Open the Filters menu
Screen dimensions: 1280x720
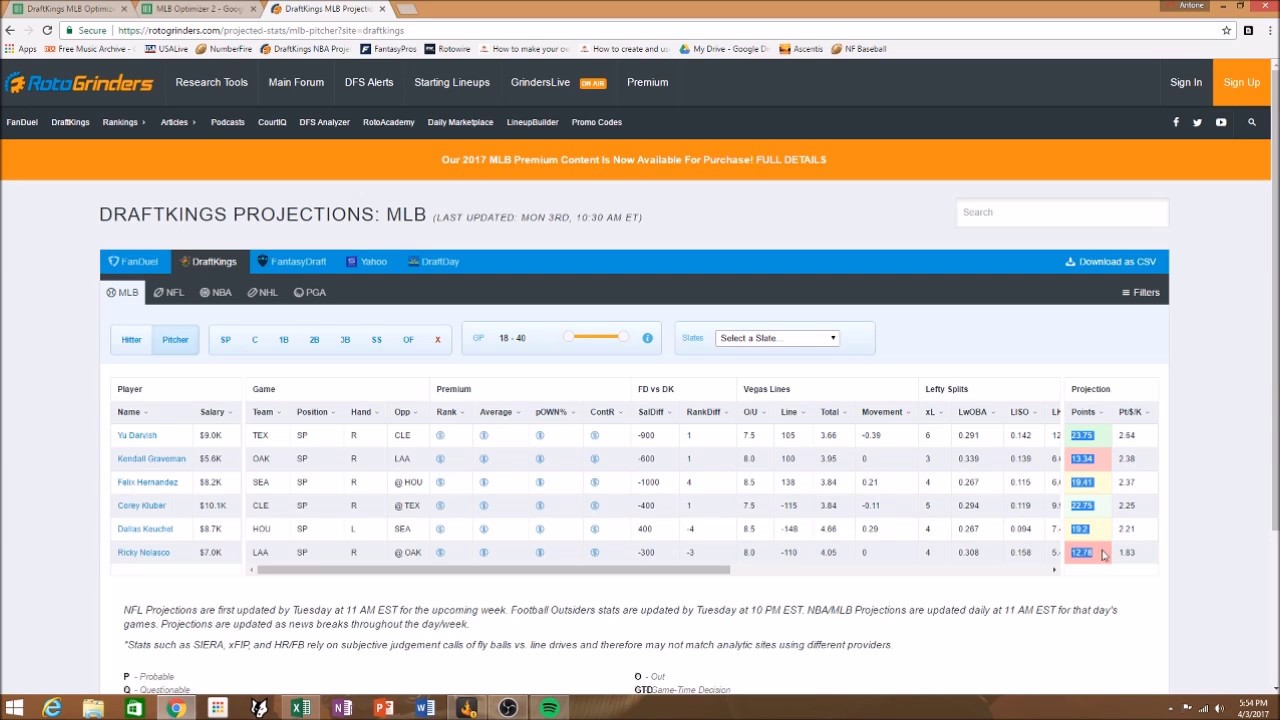pyautogui.click(x=1141, y=292)
